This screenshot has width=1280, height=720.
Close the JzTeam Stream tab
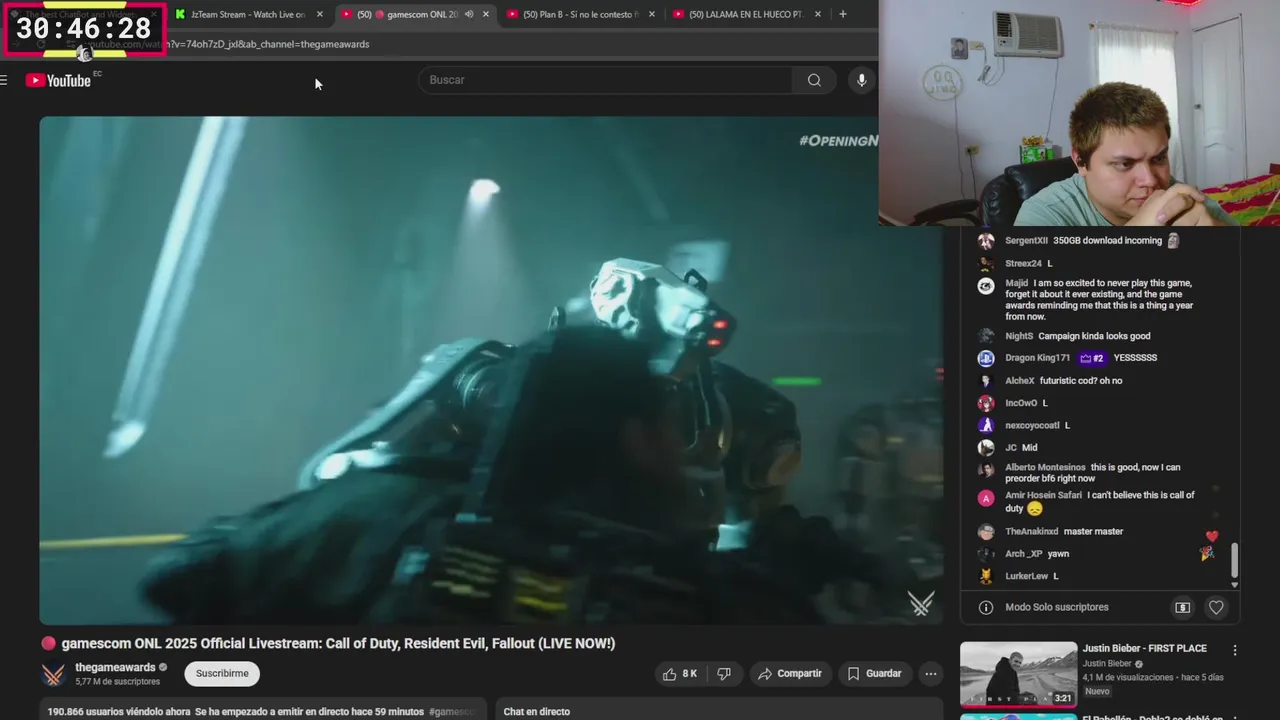320,14
